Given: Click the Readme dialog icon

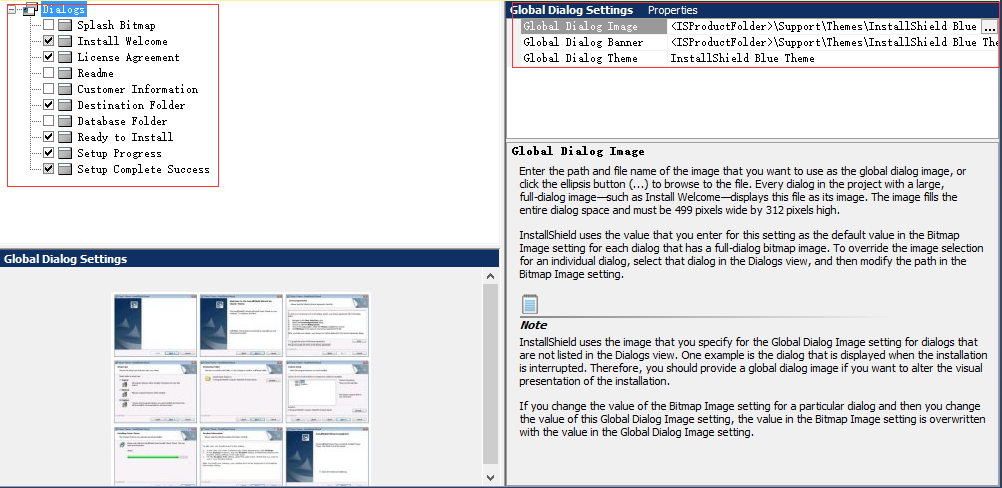Looking at the screenshot, I should click(x=65, y=73).
